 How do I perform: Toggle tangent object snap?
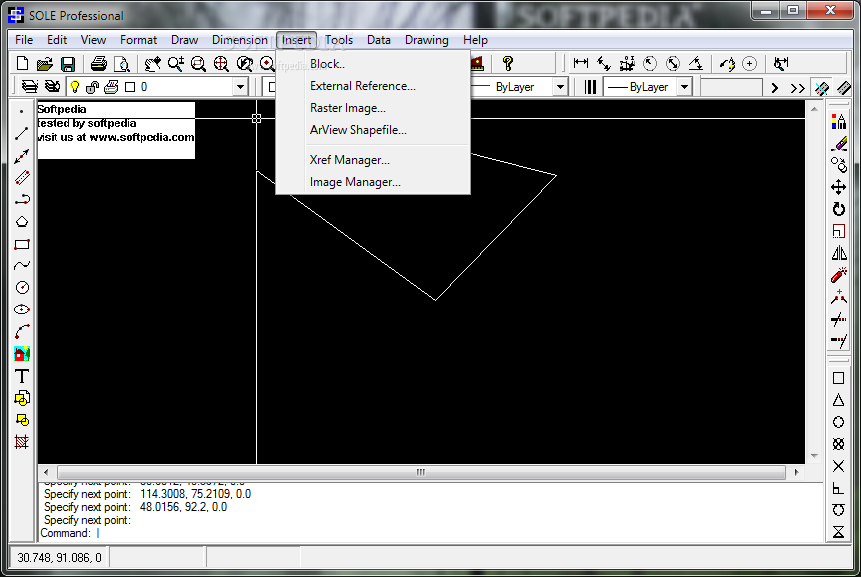pyautogui.click(x=838, y=510)
